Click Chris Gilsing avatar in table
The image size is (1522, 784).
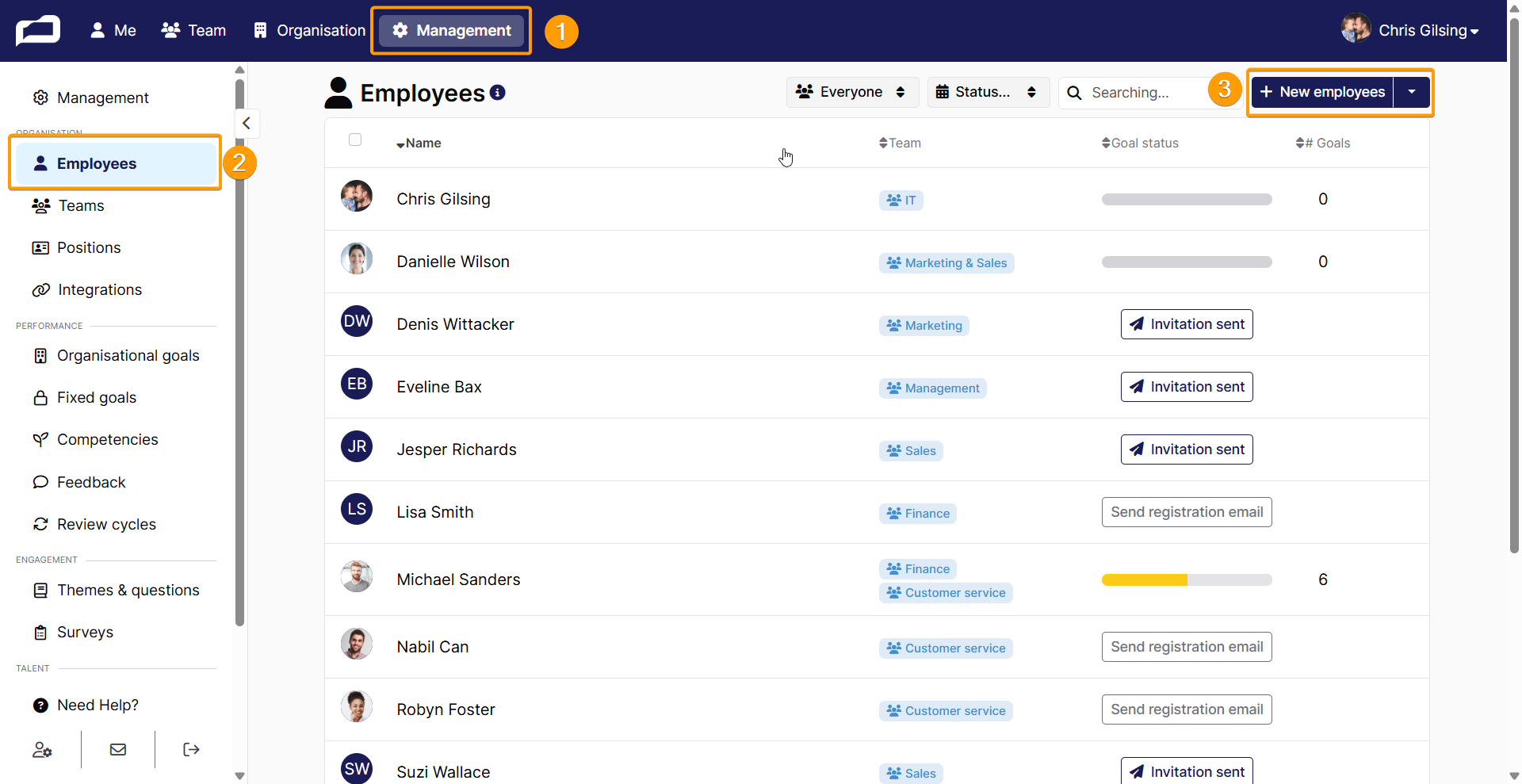tap(357, 196)
